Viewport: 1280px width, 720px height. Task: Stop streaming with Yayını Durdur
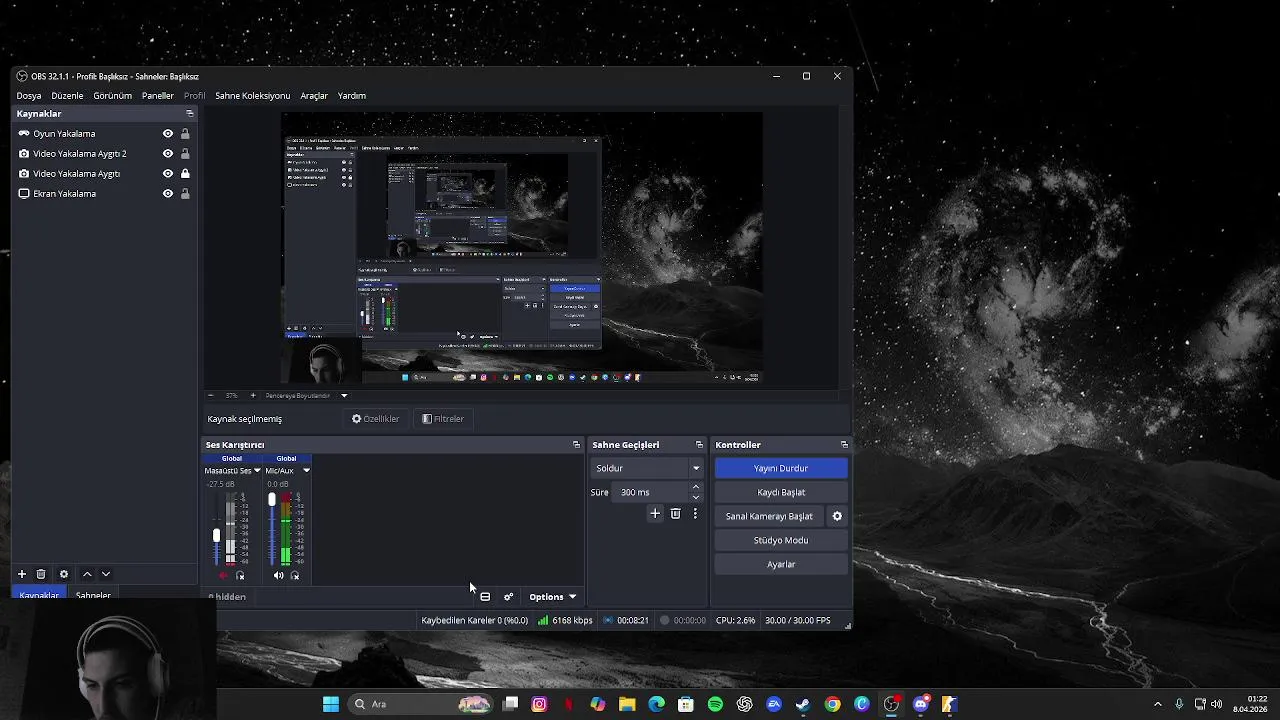781,468
